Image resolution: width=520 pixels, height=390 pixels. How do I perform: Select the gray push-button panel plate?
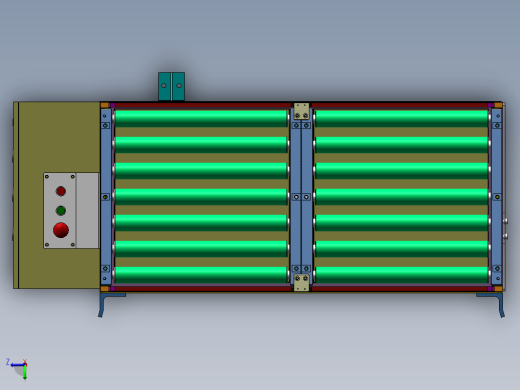[x=60, y=210]
